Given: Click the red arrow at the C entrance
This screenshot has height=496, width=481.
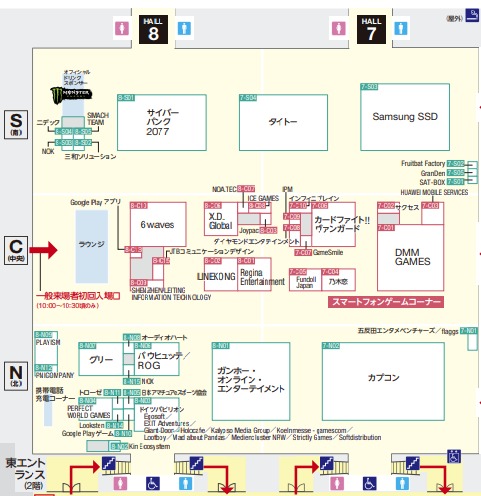Looking at the screenshot, I should [43, 250].
